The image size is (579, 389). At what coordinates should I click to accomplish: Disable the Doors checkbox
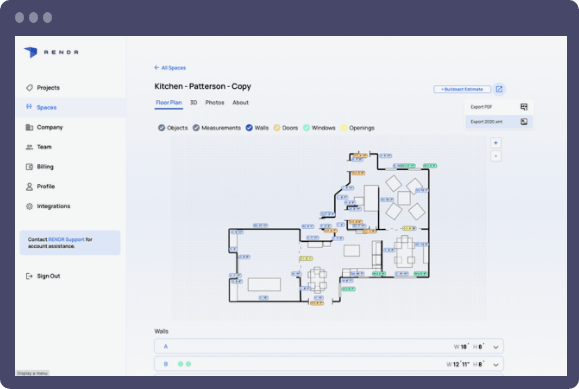(x=277, y=128)
